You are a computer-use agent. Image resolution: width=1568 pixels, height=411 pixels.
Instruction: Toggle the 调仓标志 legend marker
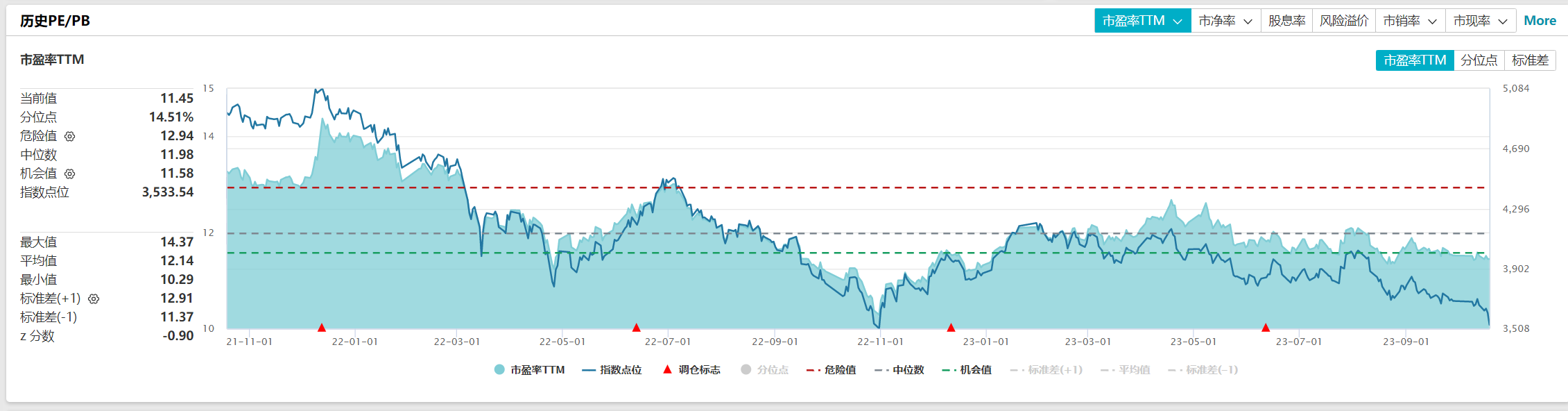pos(691,370)
